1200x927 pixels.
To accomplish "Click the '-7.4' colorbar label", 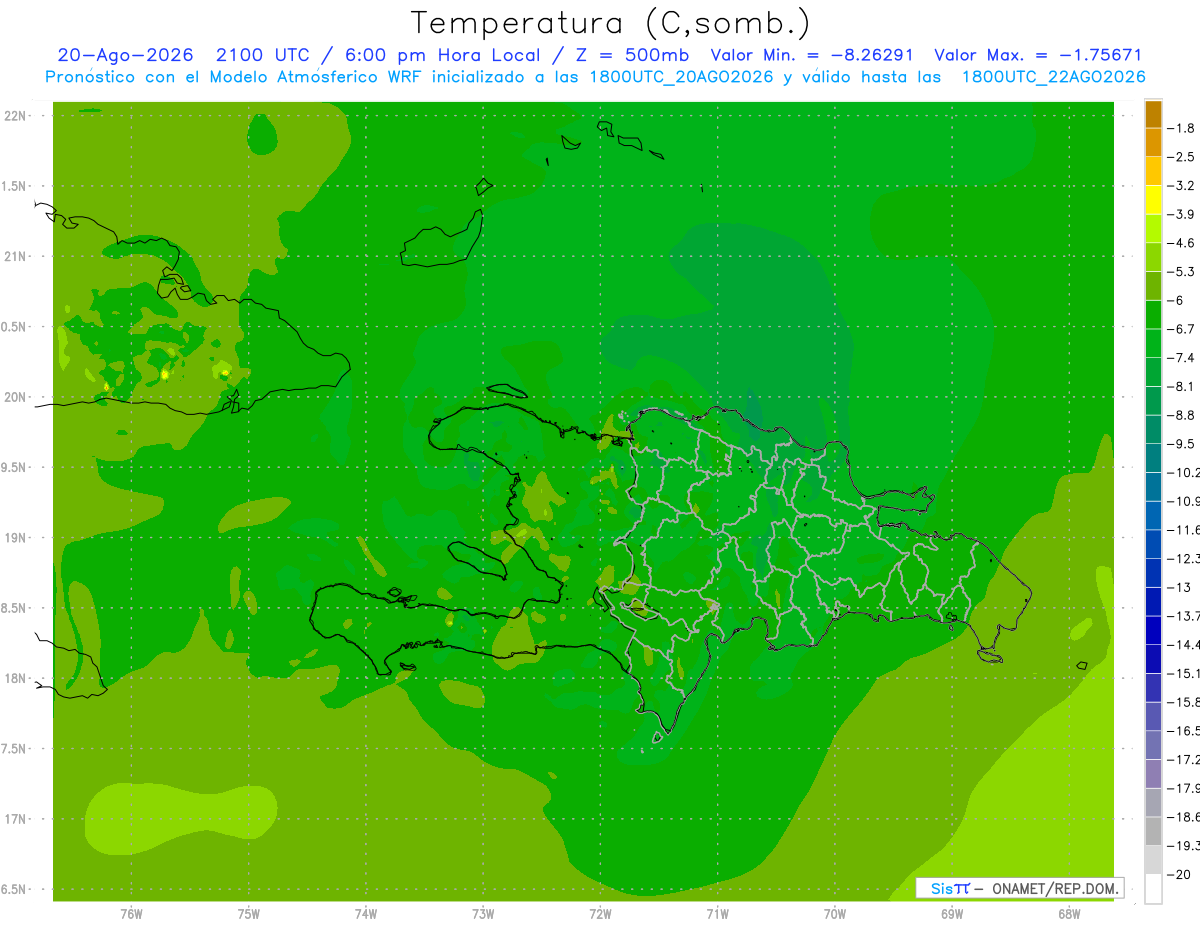I will (x=1182, y=358).
